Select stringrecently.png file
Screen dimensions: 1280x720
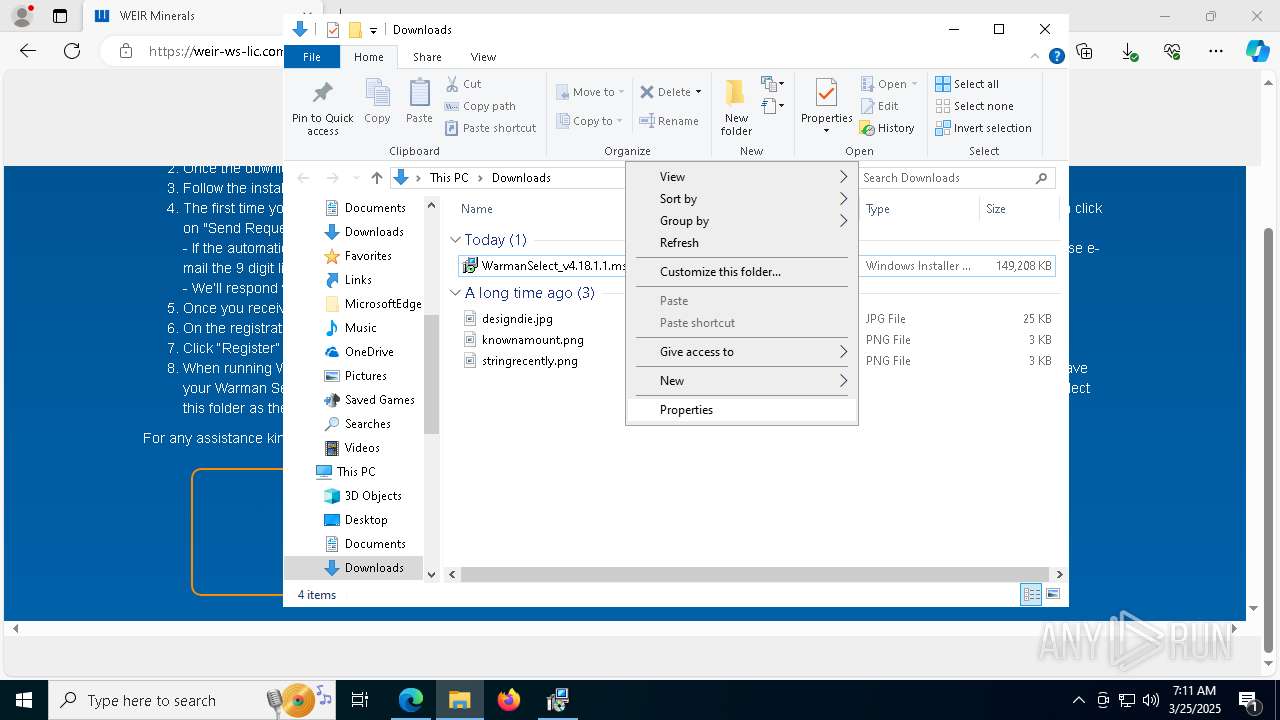pyautogui.click(x=529, y=361)
